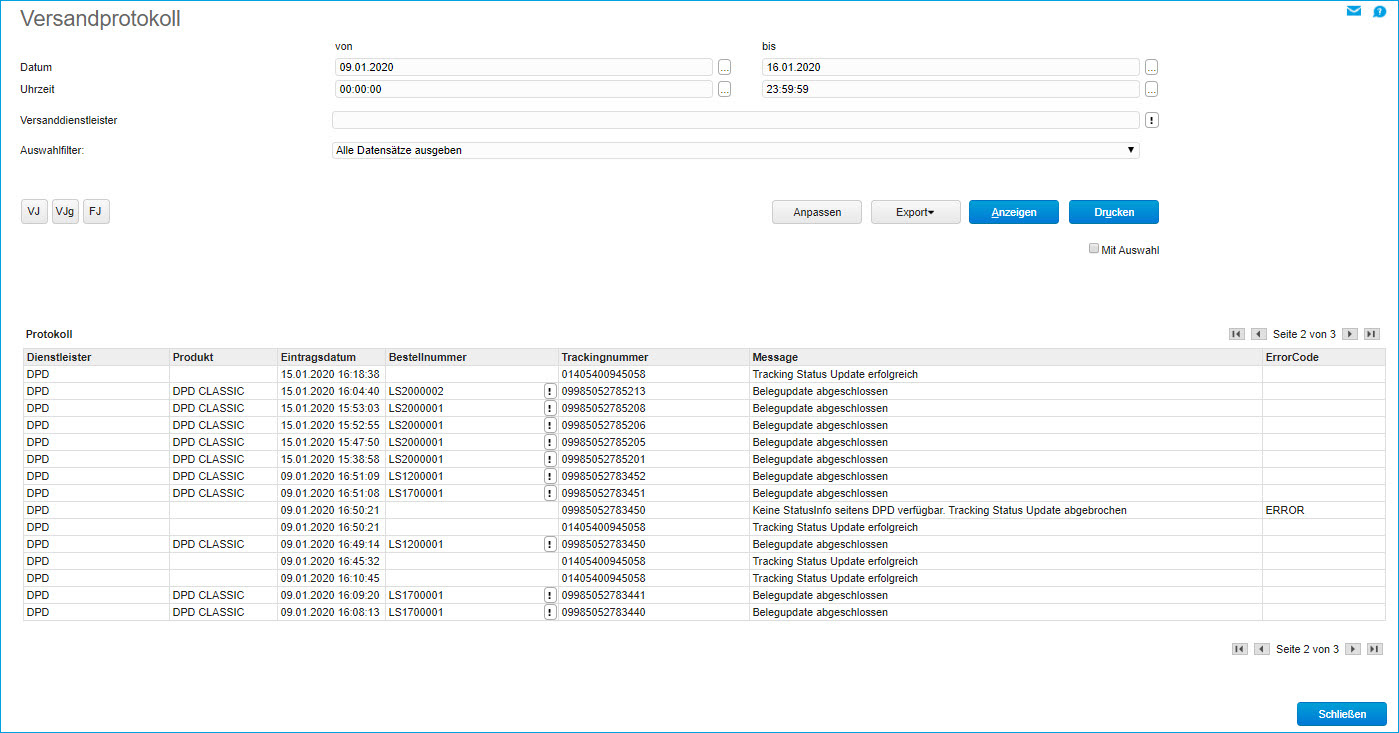Go to next page in top pager
Viewport: 1399px width, 733px height.
click(x=1350, y=334)
